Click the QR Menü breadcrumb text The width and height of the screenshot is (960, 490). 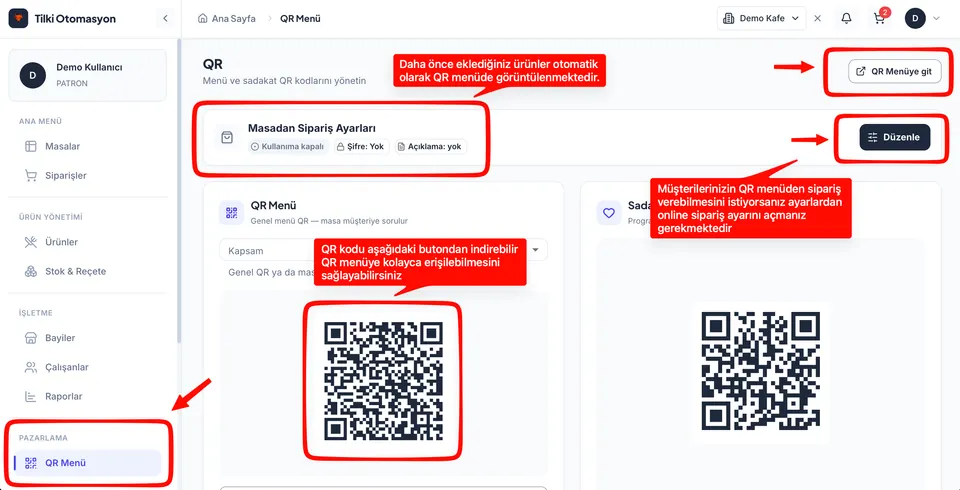tap(301, 18)
